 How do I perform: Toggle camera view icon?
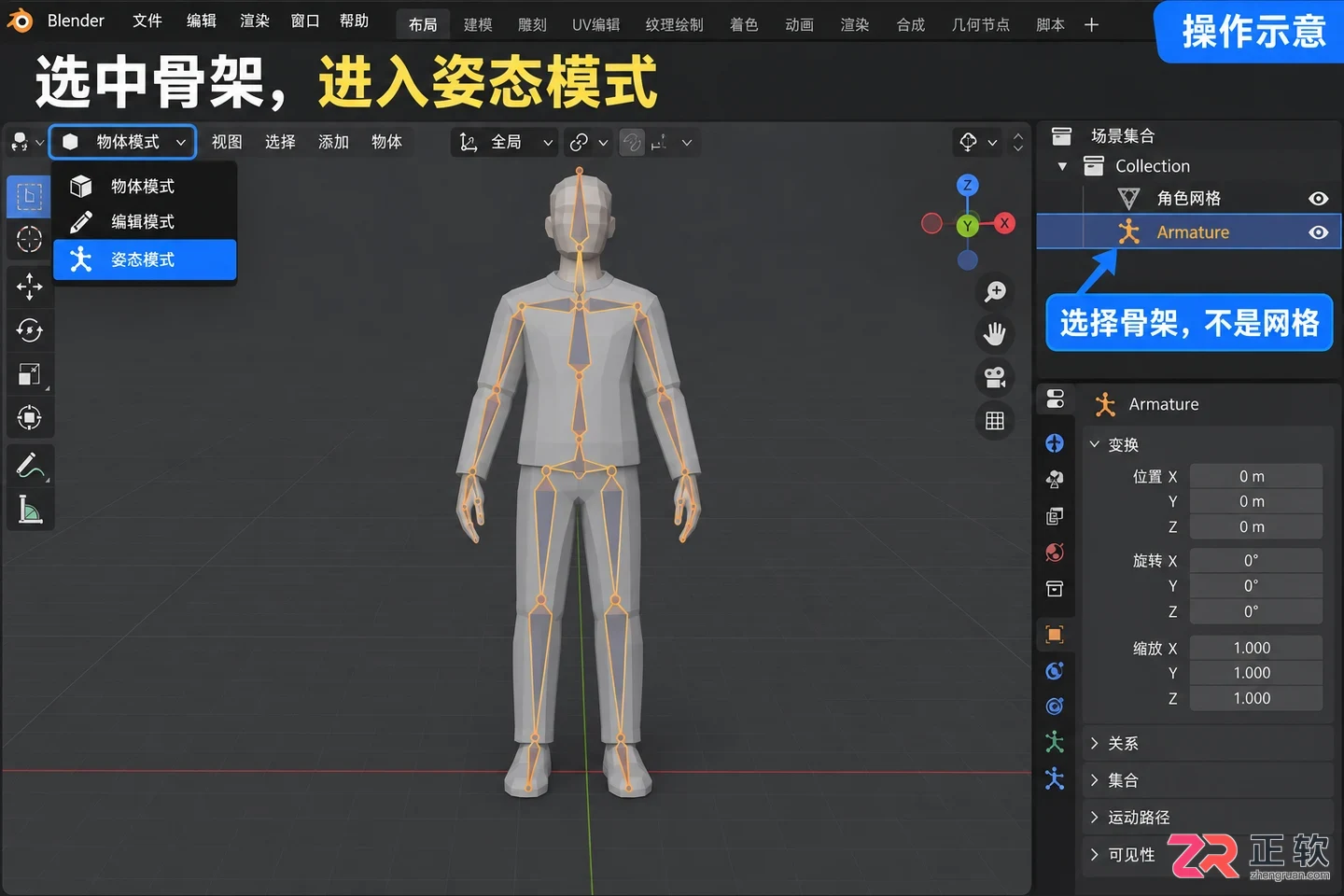pos(995,377)
